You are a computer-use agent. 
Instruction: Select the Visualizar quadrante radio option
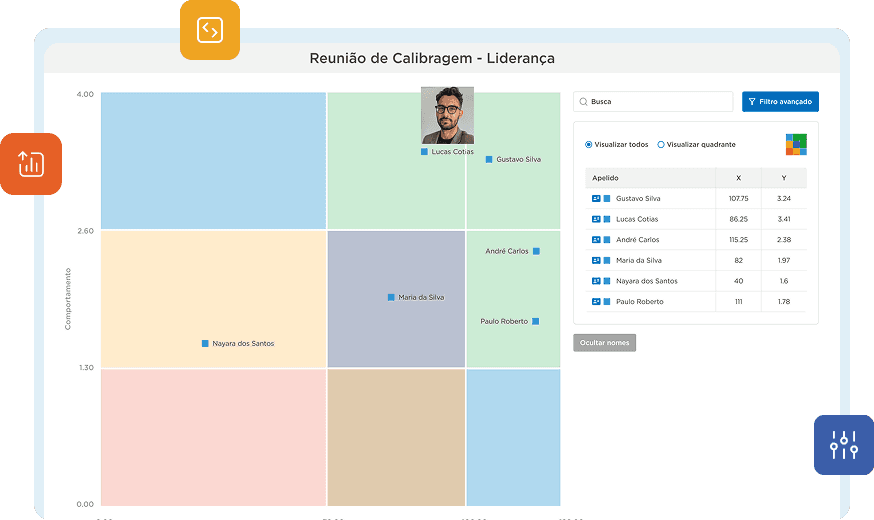(x=661, y=145)
